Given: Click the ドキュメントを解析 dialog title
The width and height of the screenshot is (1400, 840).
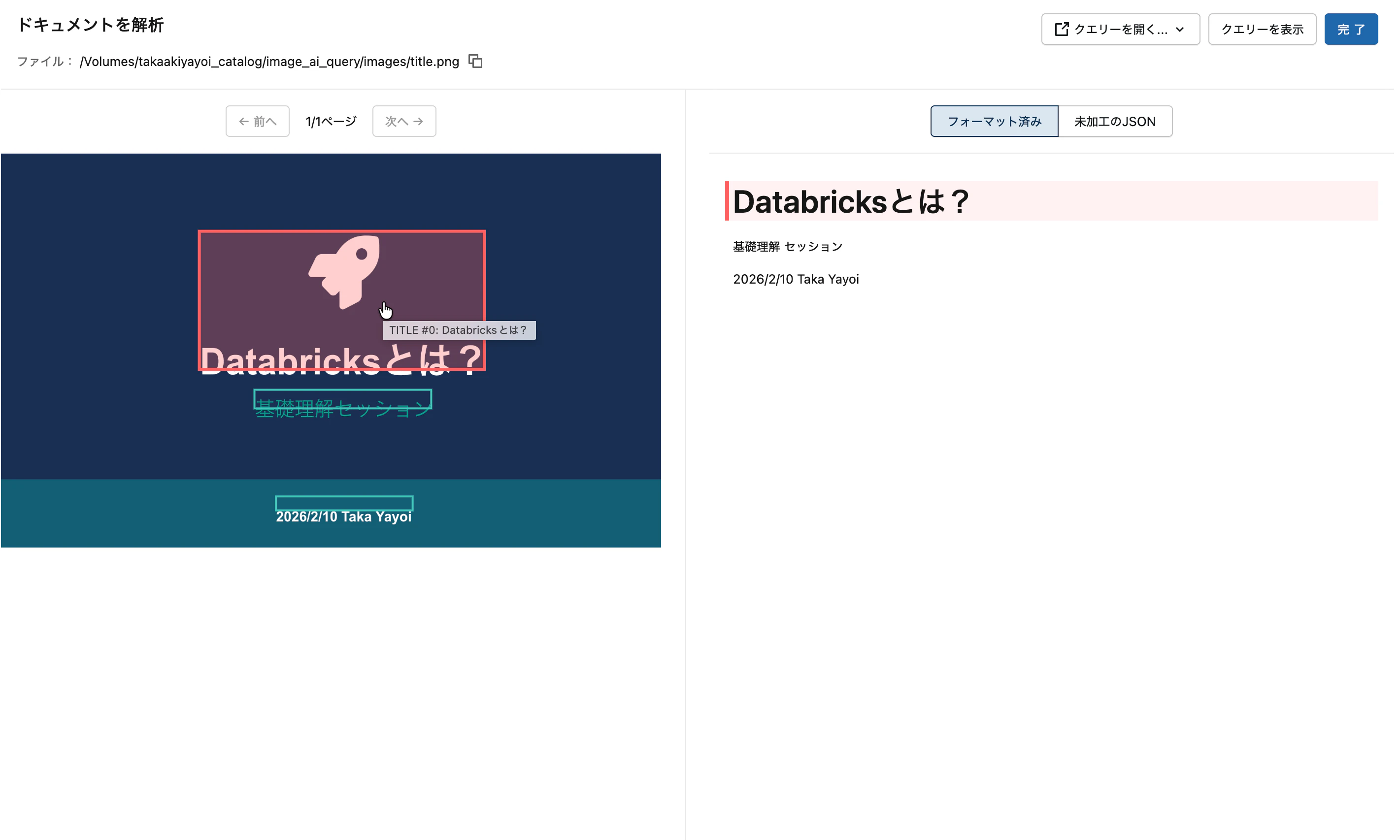Looking at the screenshot, I should (x=91, y=25).
